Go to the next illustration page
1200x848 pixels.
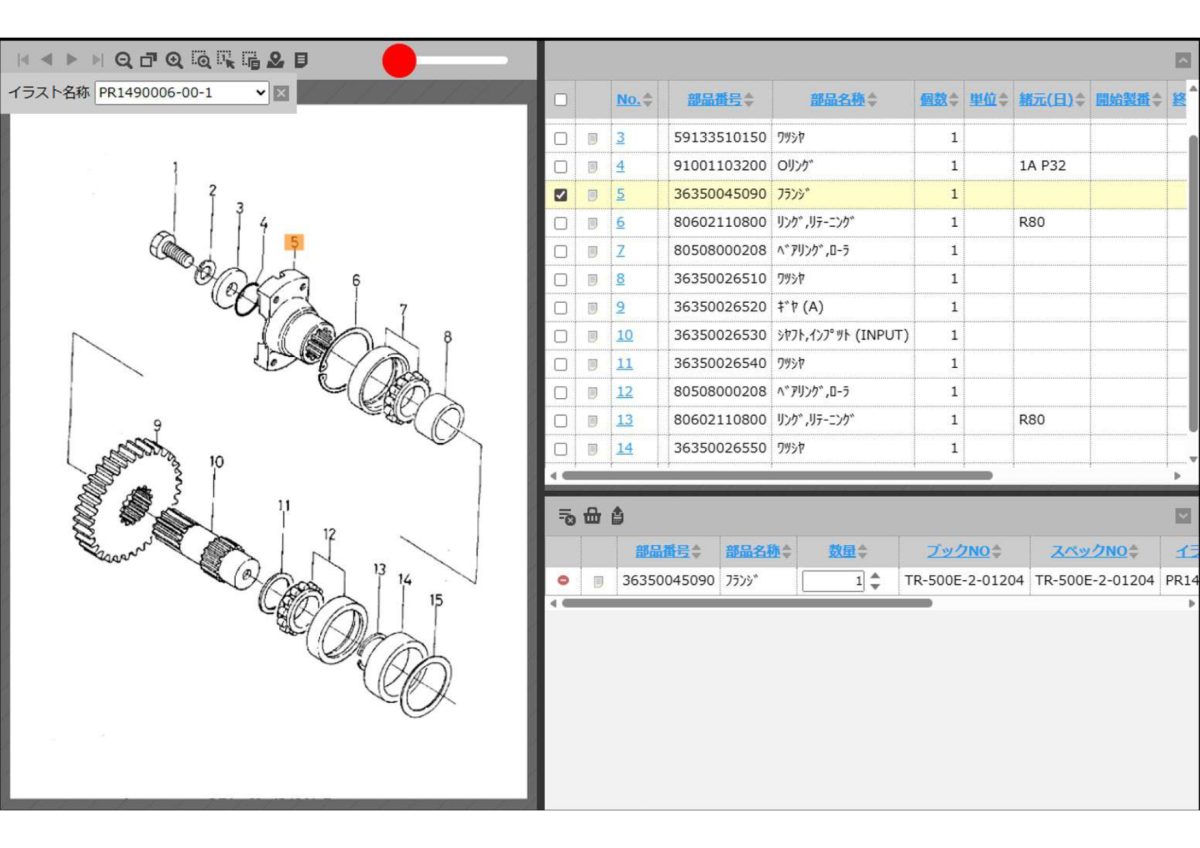(72, 60)
